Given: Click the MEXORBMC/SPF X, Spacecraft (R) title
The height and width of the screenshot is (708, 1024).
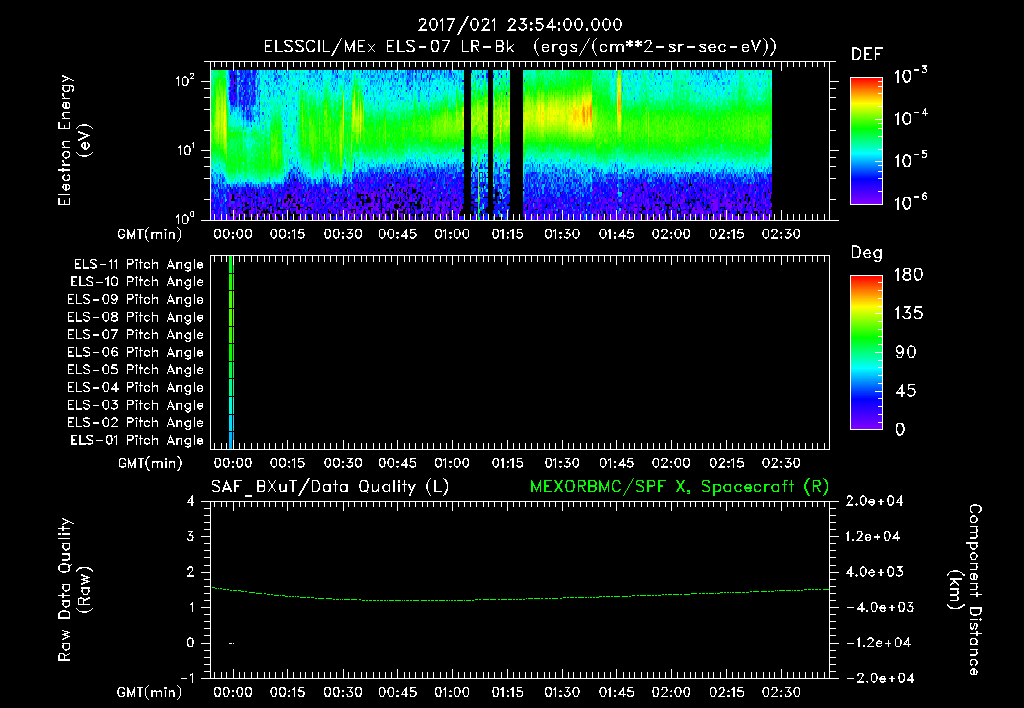Looking at the screenshot, I should [679, 487].
